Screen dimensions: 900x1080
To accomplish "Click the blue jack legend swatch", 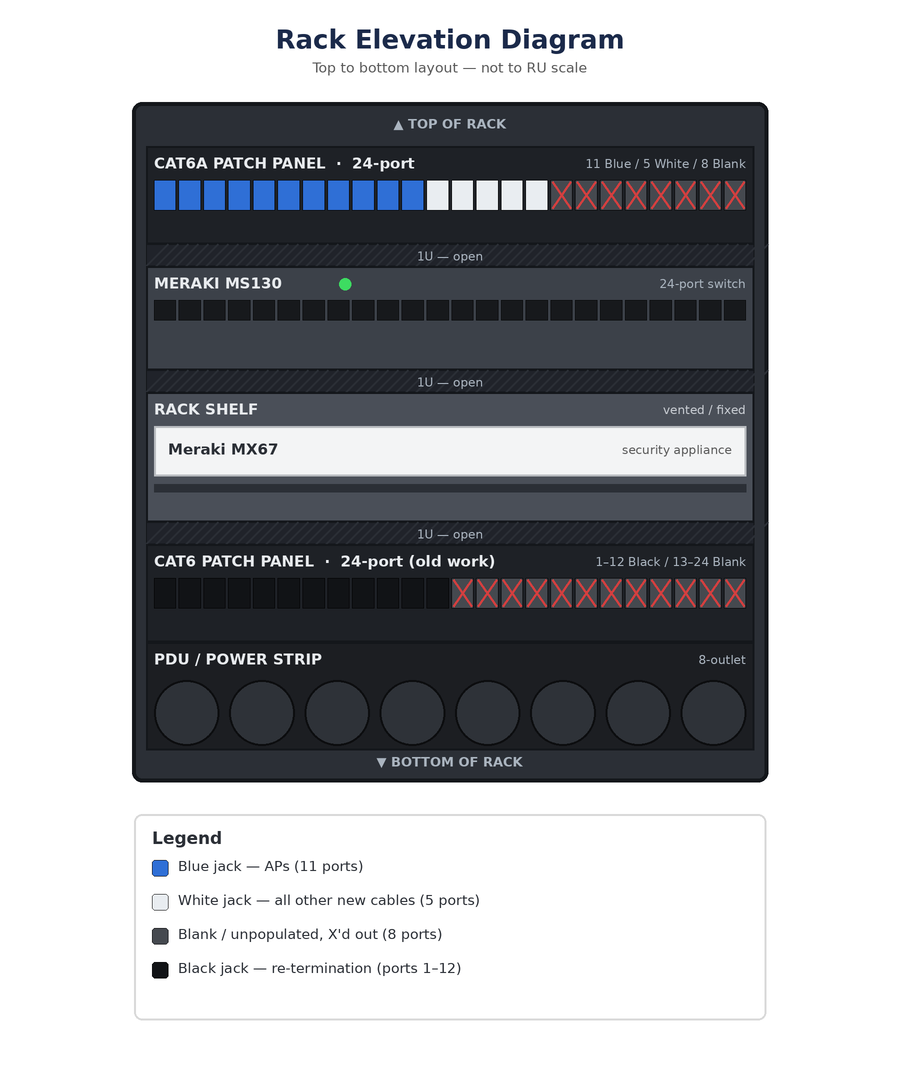I will tap(160, 868).
